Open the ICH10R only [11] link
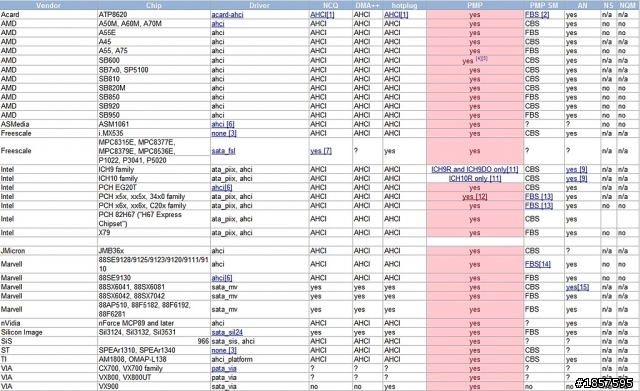 [x=475, y=179]
